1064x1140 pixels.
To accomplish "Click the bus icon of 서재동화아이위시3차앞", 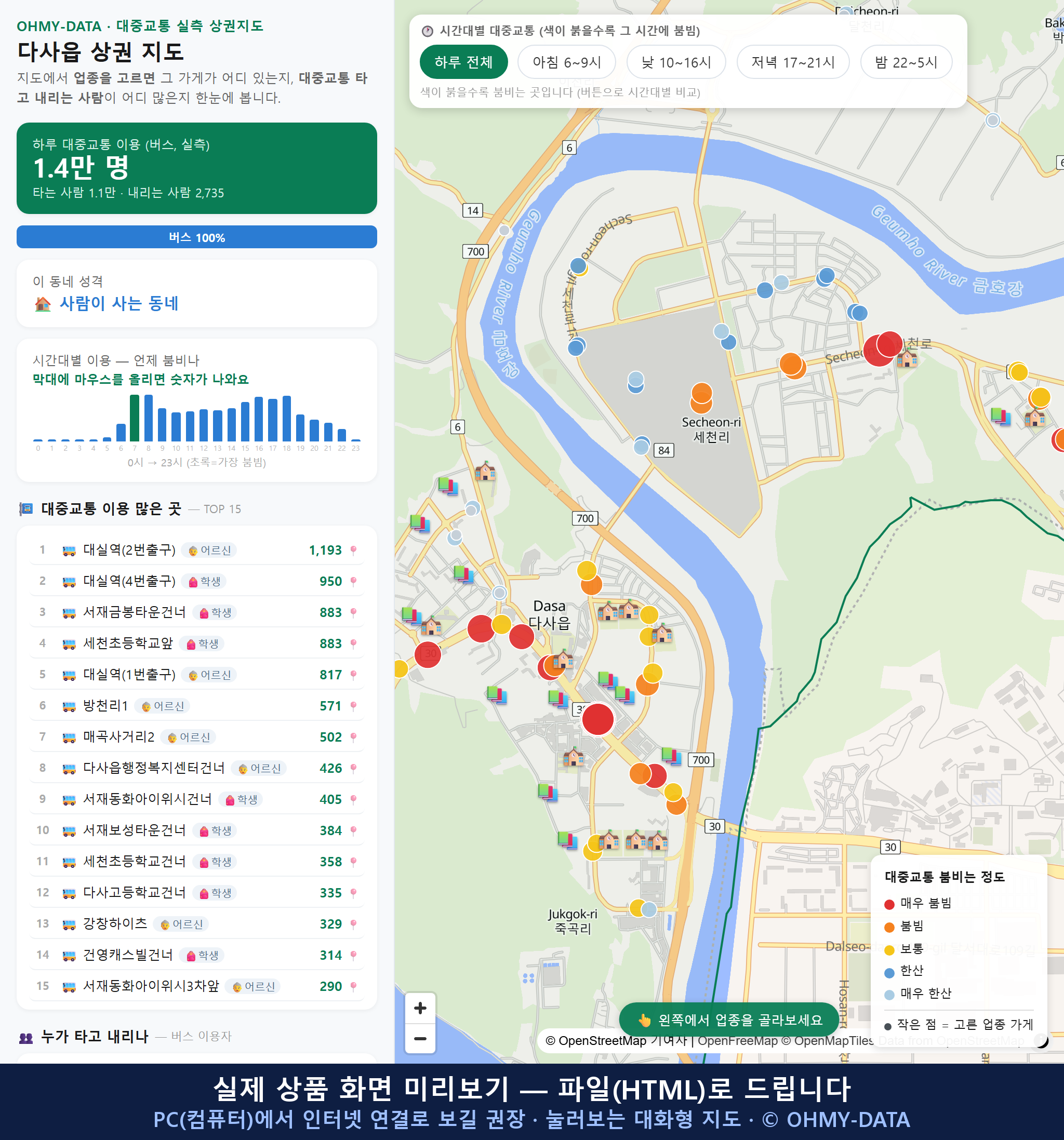I will [x=69, y=986].
